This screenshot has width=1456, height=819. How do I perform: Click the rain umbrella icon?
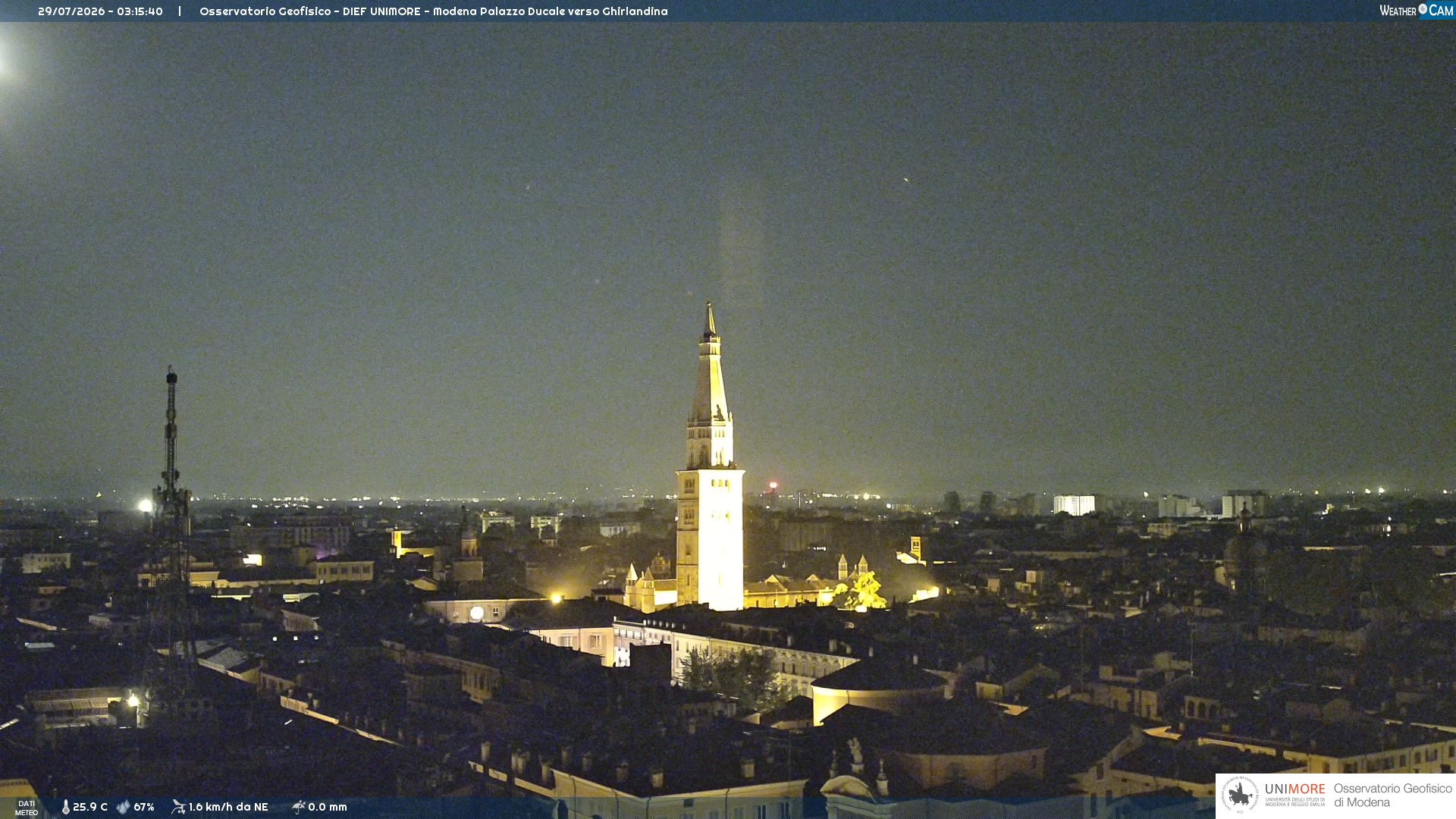pyautogui.click(x=299, y=807)
